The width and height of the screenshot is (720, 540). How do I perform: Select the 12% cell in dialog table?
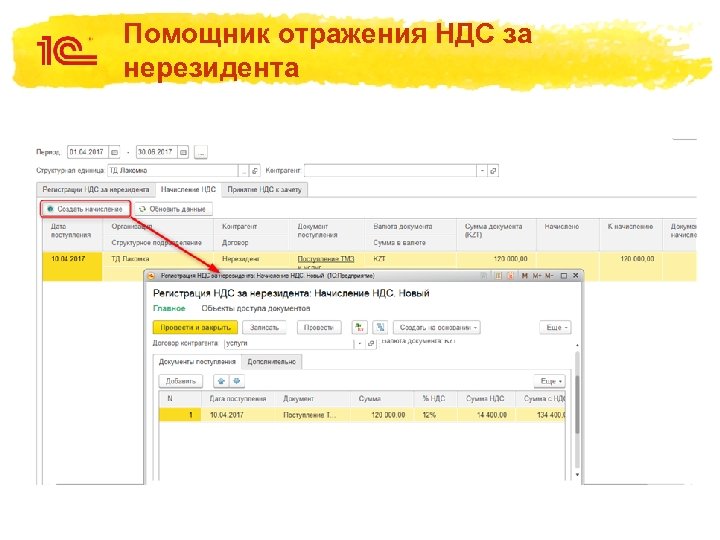436,415
